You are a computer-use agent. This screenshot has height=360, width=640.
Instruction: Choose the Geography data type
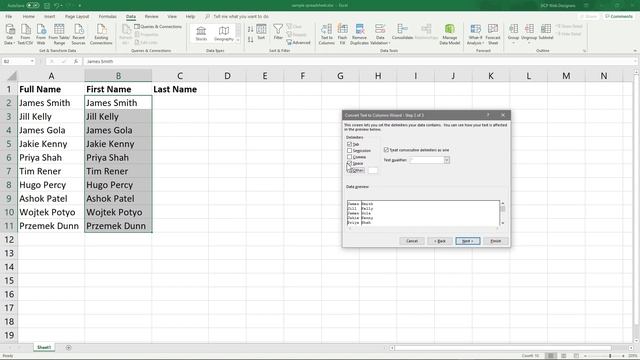224,33
